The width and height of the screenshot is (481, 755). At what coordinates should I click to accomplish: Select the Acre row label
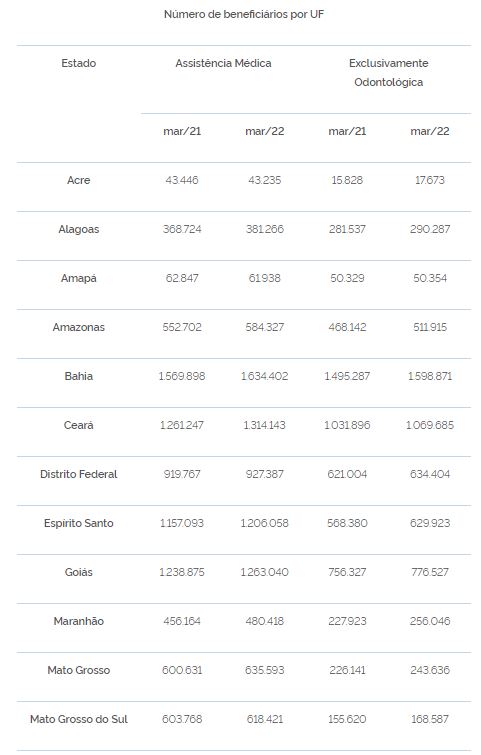coord(78,180)
